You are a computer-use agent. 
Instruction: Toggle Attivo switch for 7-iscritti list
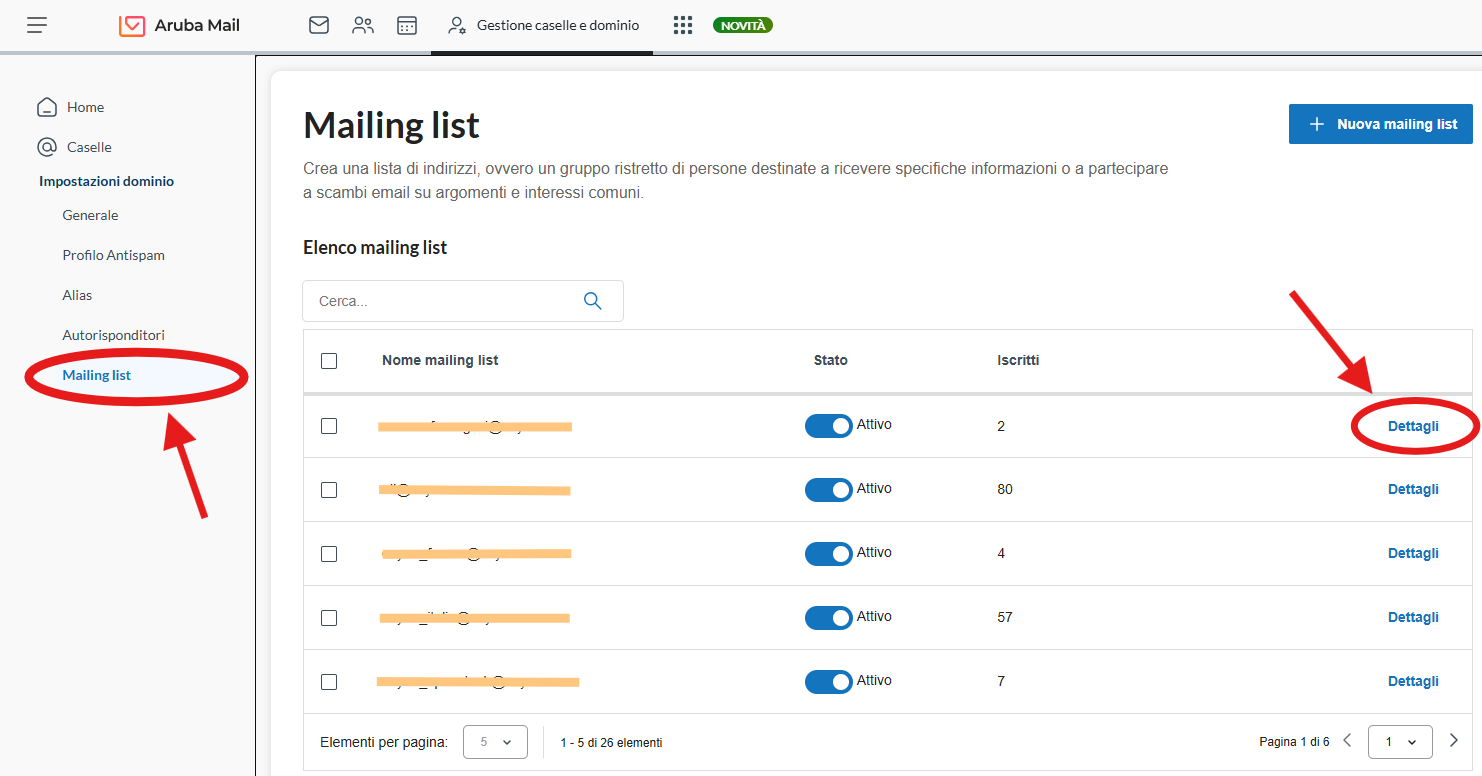829,682
